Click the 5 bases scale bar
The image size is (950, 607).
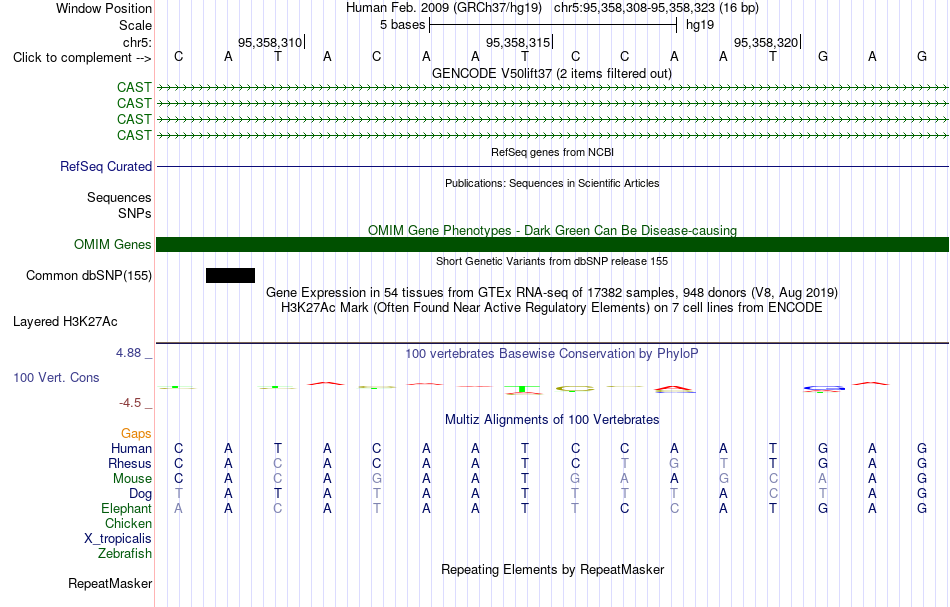click(553, 25)
